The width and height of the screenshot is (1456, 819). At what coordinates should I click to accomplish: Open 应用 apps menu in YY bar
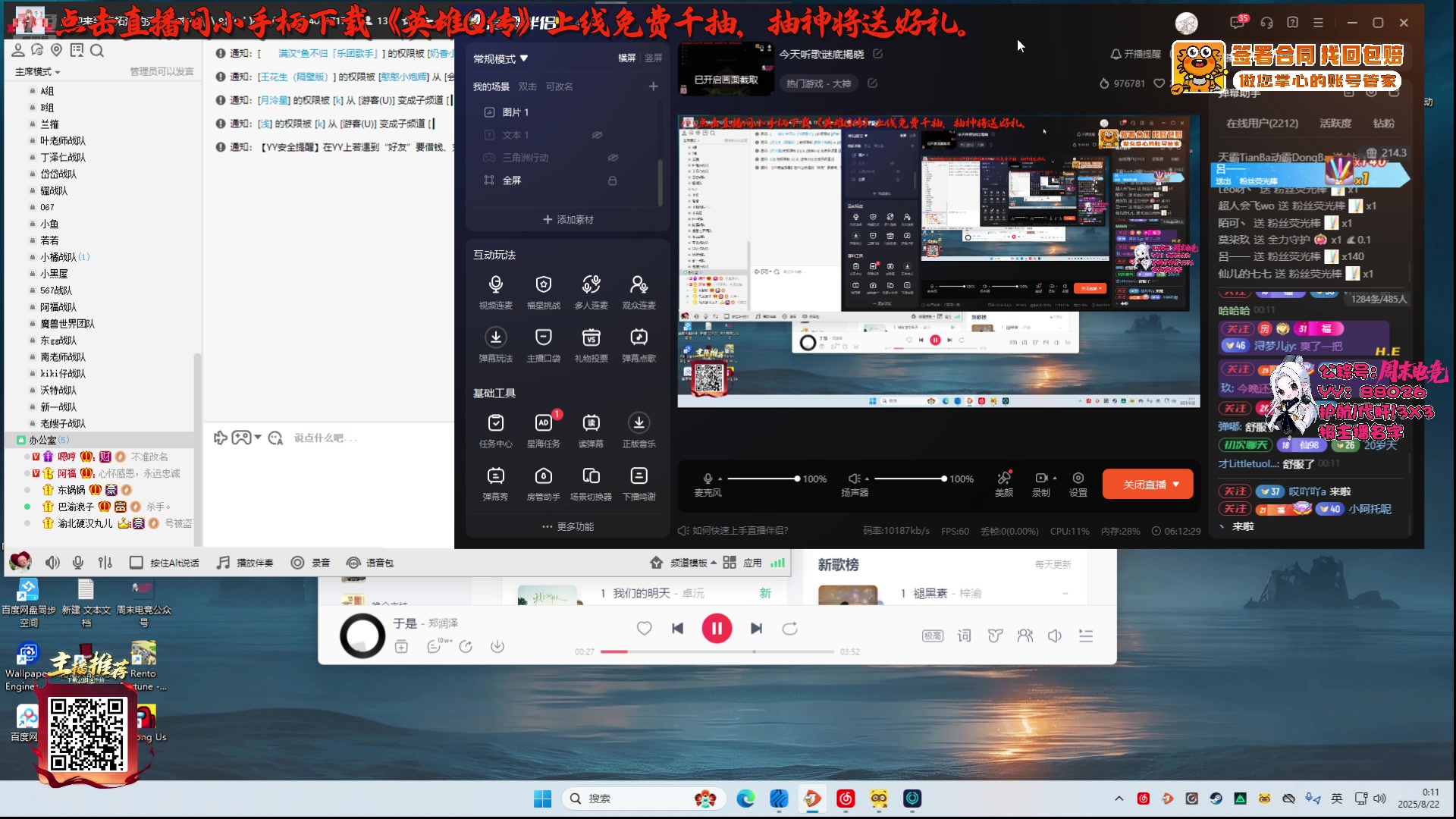pos(743,563)
